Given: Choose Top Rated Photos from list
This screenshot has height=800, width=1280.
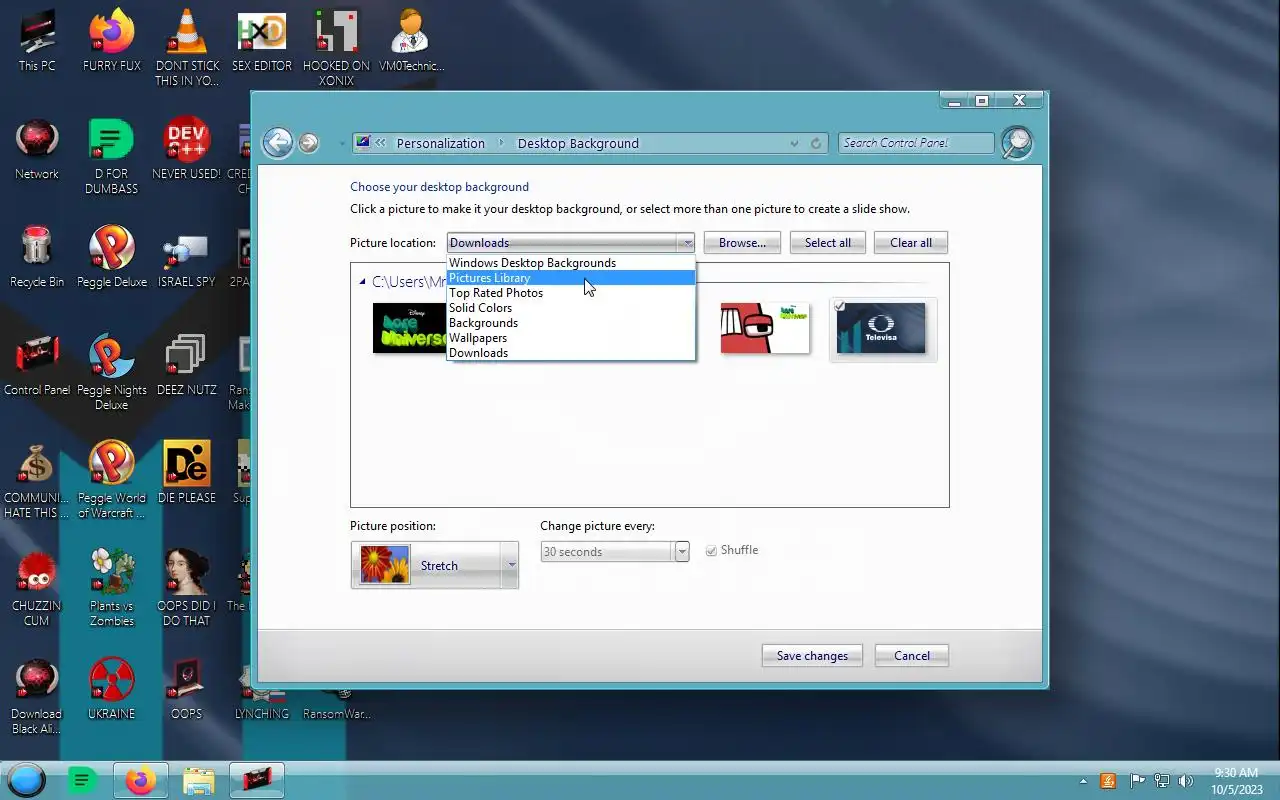Looking at the screenshot, I should (570, 293).
